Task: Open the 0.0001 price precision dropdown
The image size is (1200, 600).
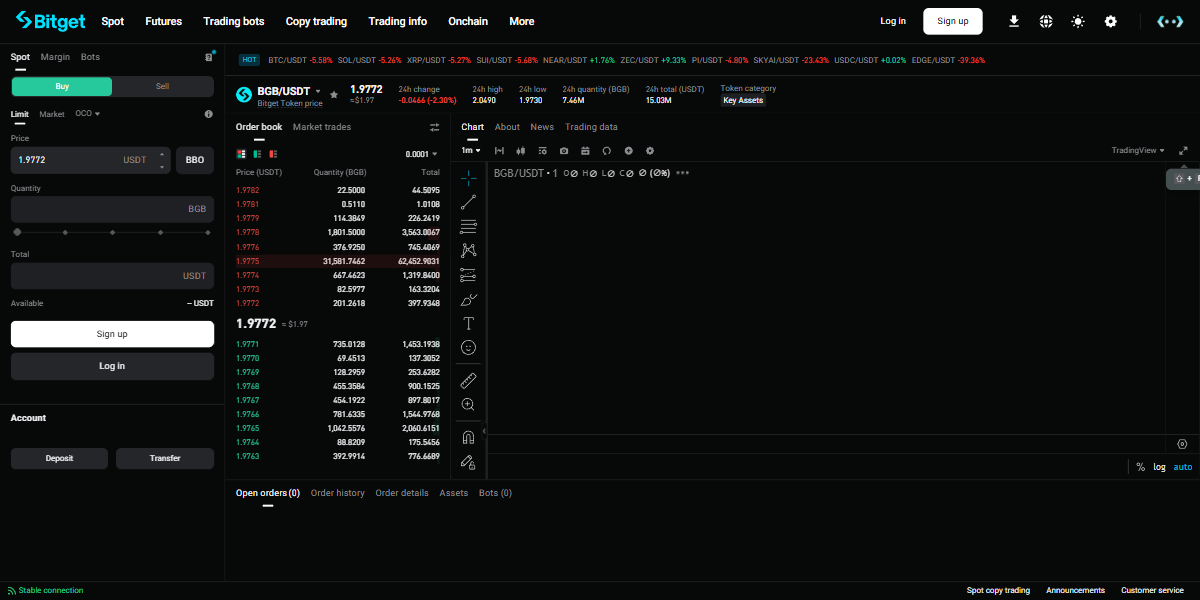Action: (x=421, y=154)
